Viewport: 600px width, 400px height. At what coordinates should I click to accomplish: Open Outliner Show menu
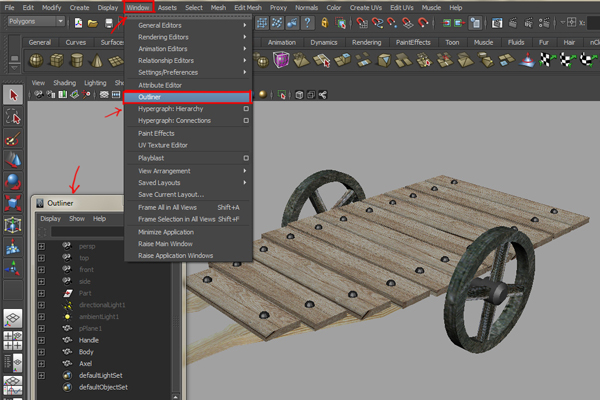tap(77, 219)
